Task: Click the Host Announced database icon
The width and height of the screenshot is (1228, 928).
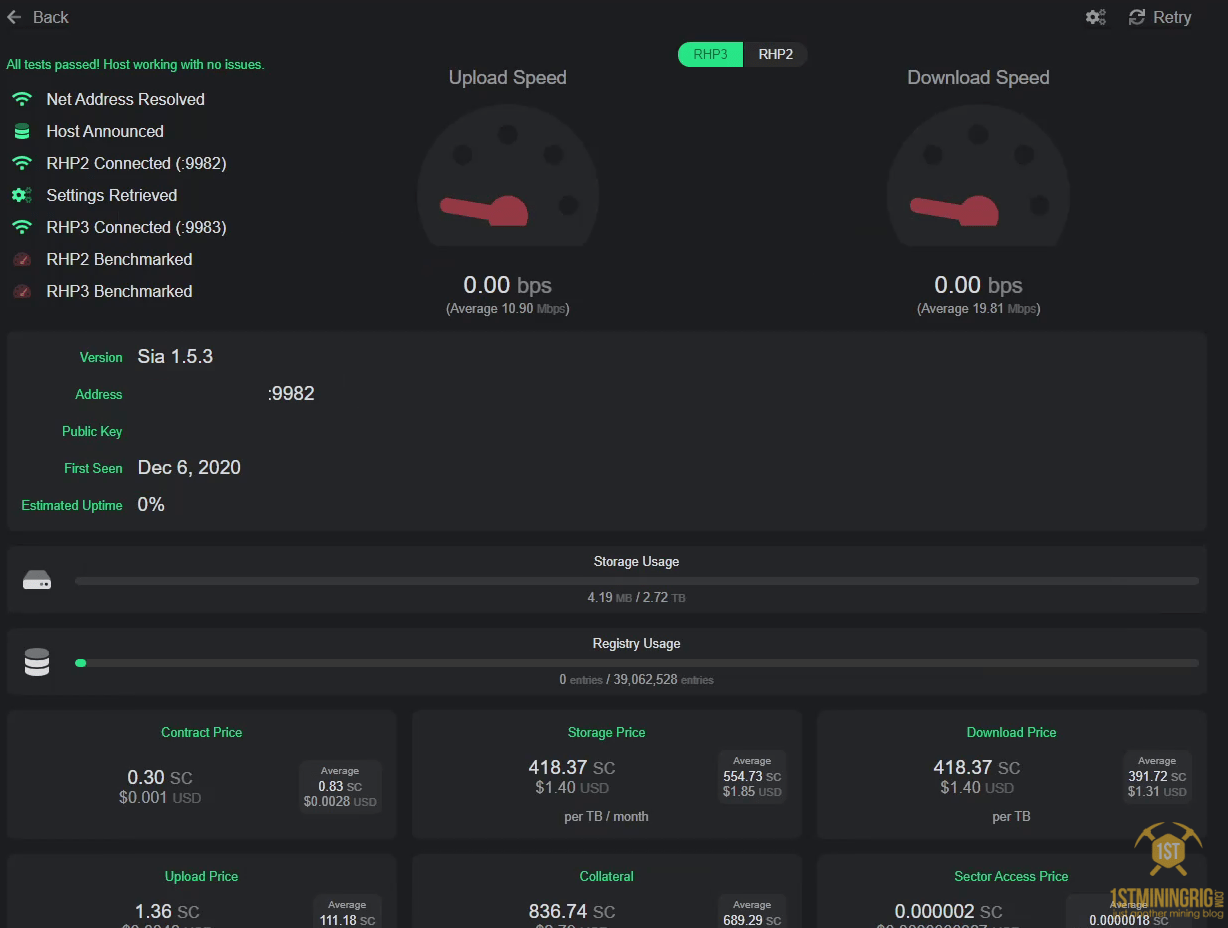Action: [x=22, y=131]
